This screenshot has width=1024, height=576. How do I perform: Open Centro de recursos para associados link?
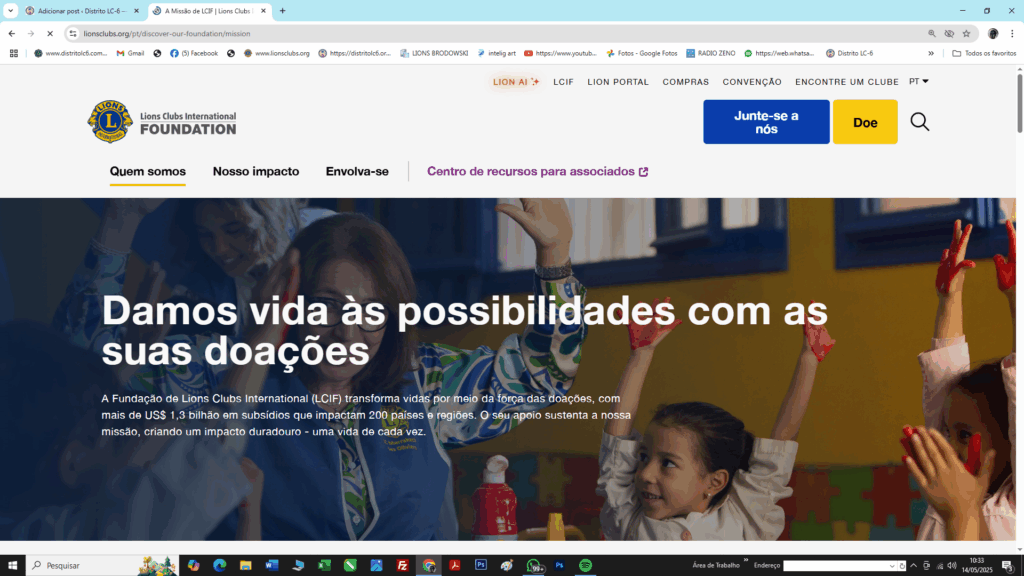(x=537, y=171)
